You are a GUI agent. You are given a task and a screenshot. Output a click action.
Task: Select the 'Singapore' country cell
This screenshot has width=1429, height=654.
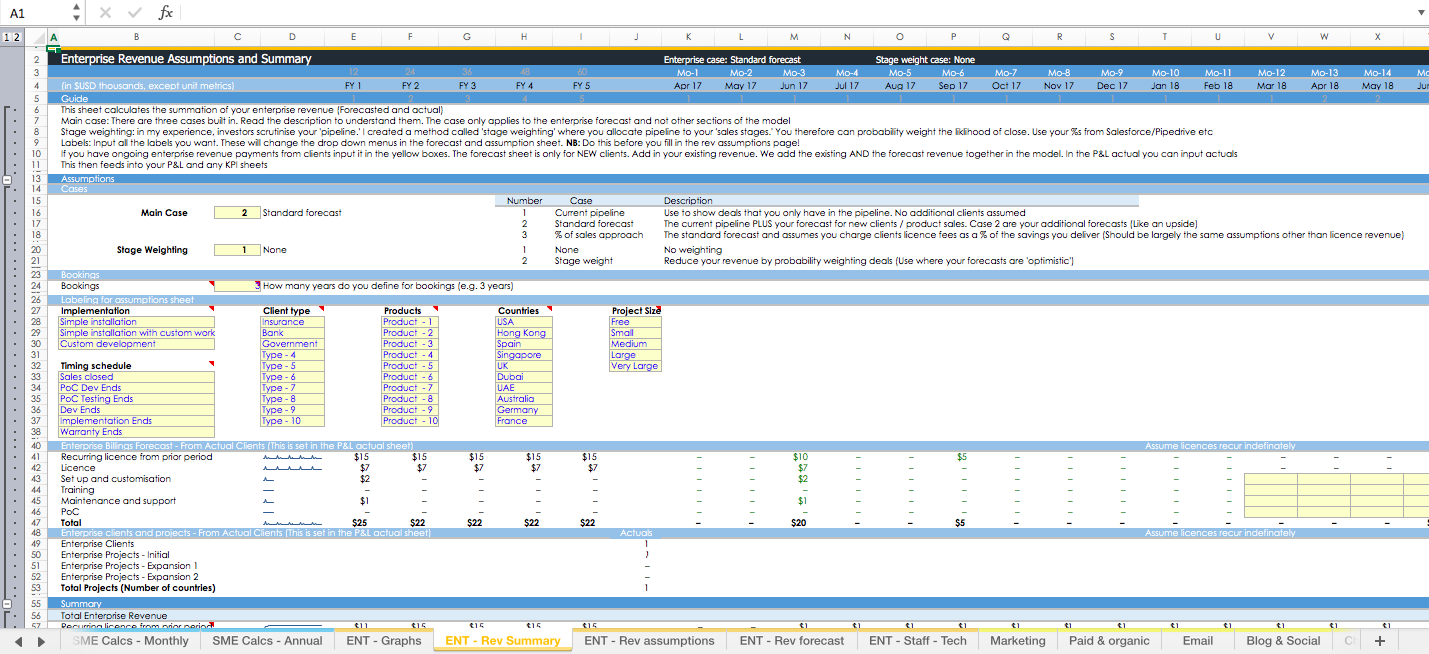pyautogui.click(x=522, y=355)
